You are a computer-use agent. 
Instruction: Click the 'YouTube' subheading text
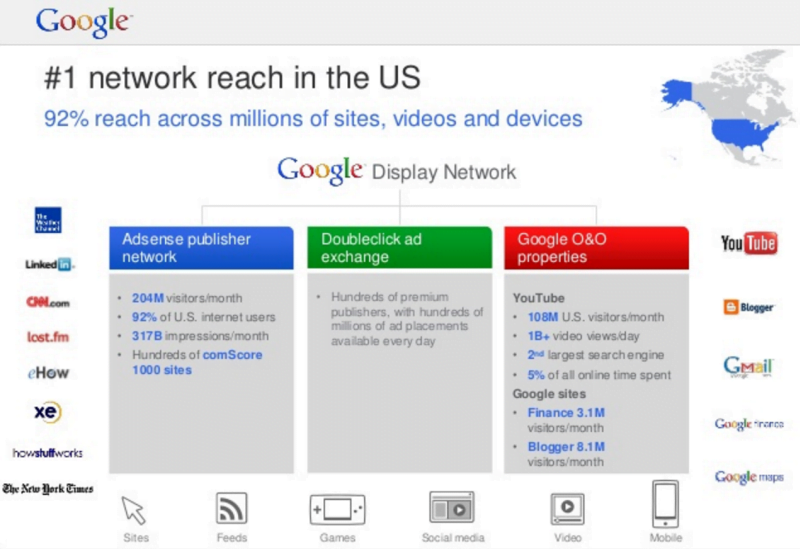538,298
